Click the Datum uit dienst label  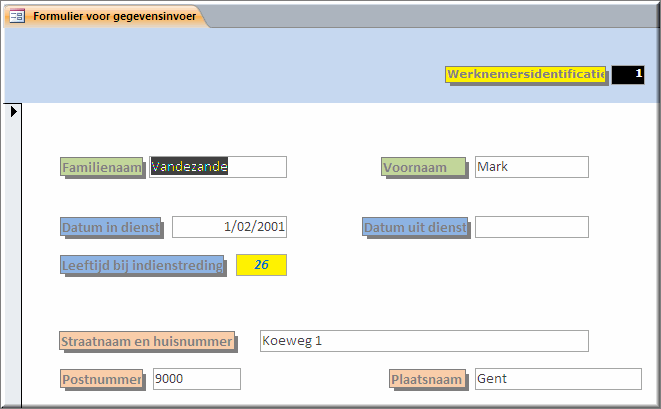[415, 227]
